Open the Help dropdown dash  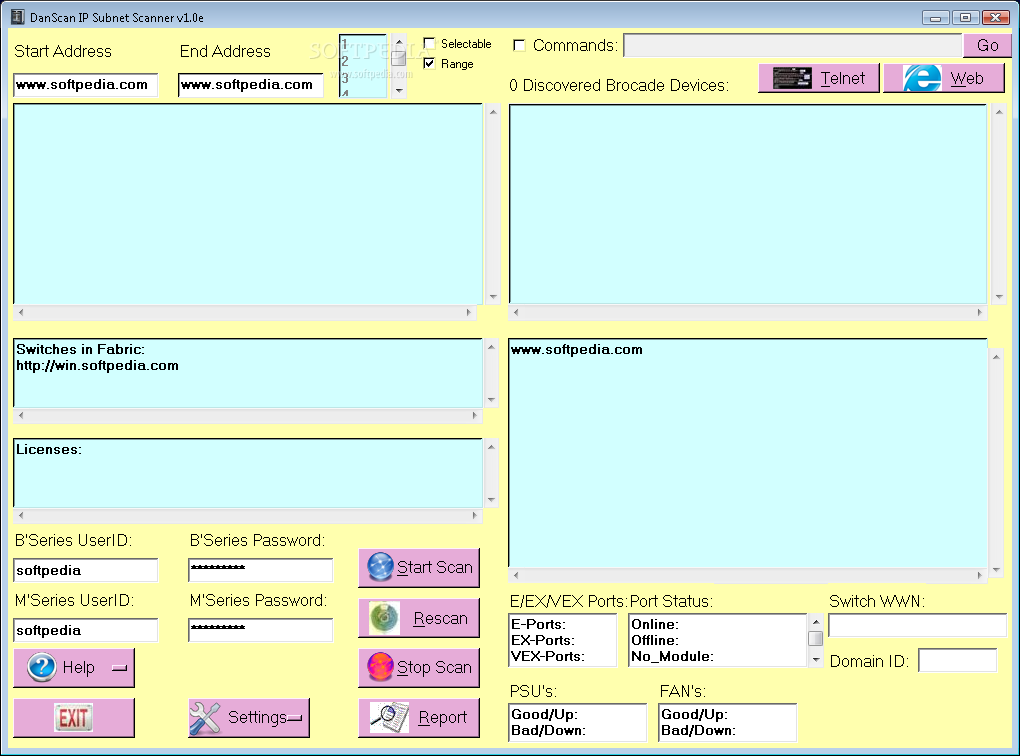(120, 668)
